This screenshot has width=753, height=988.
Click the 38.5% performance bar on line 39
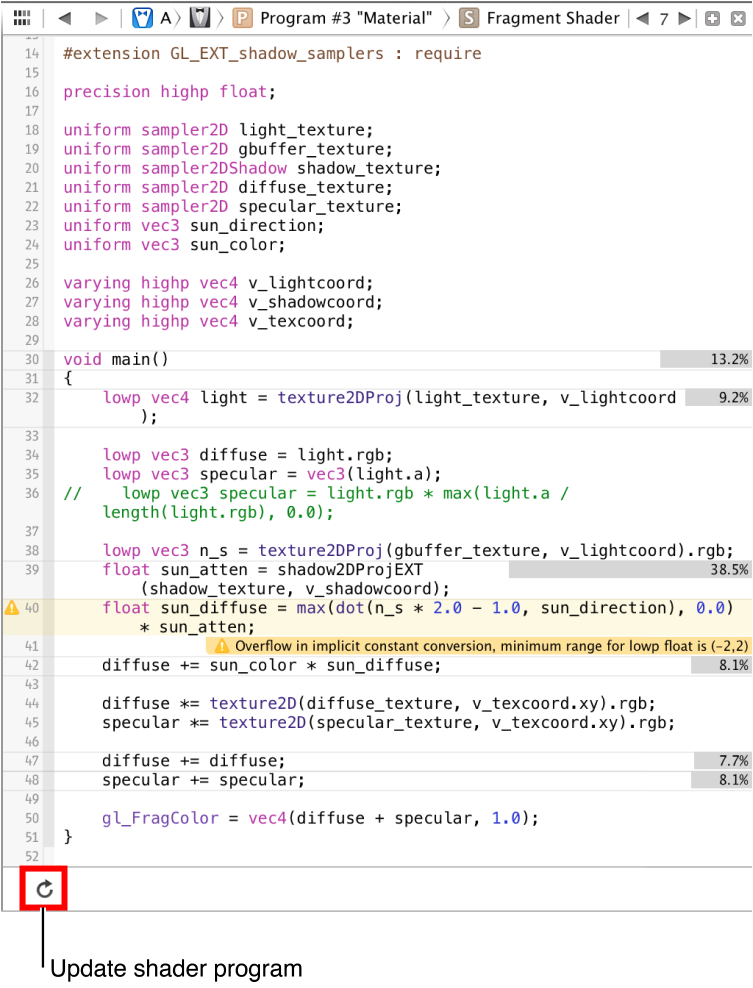(x=629, y=570)
